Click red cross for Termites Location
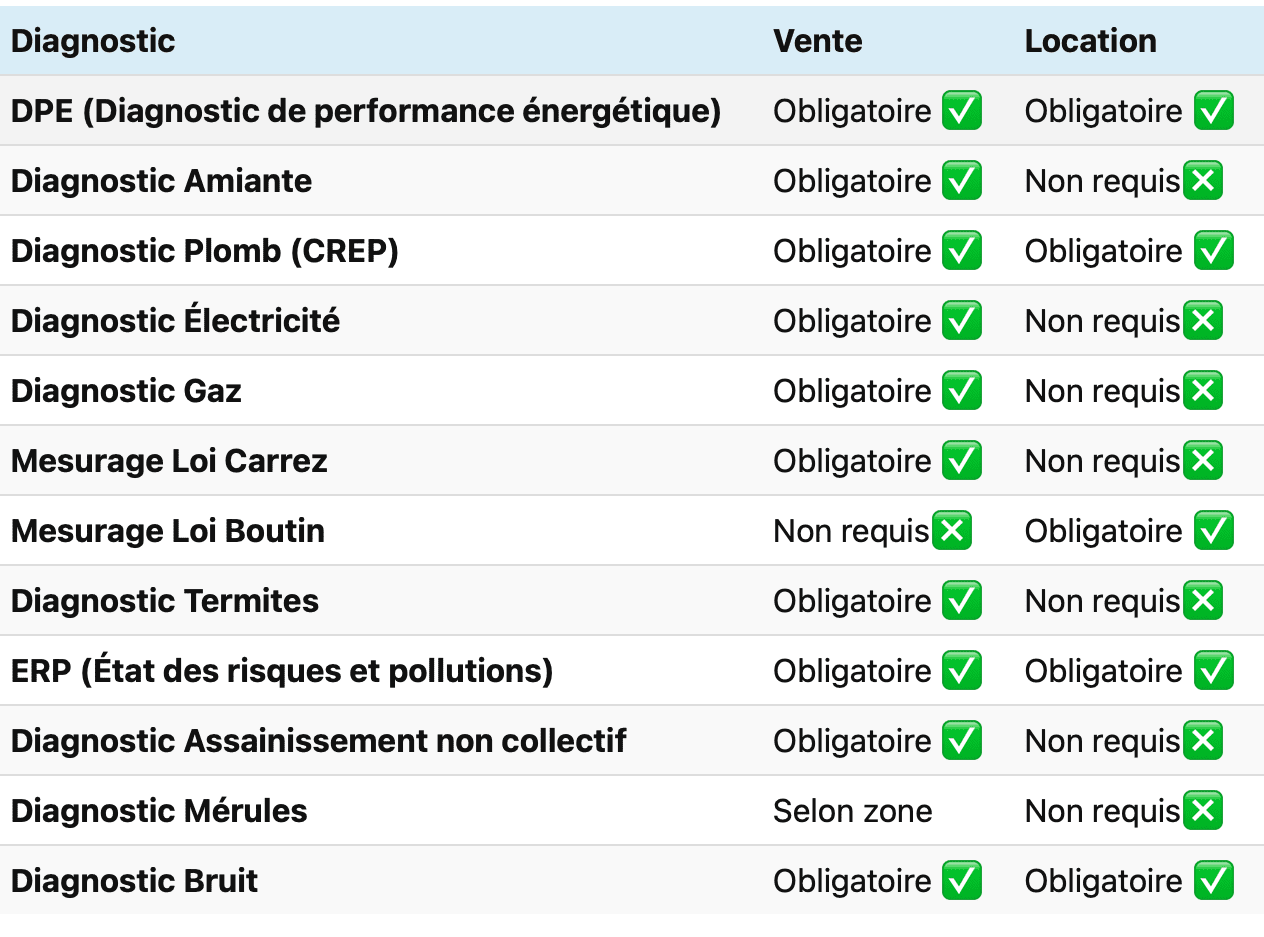This screenshot has height=937, width=1264. pos(1203,601)
